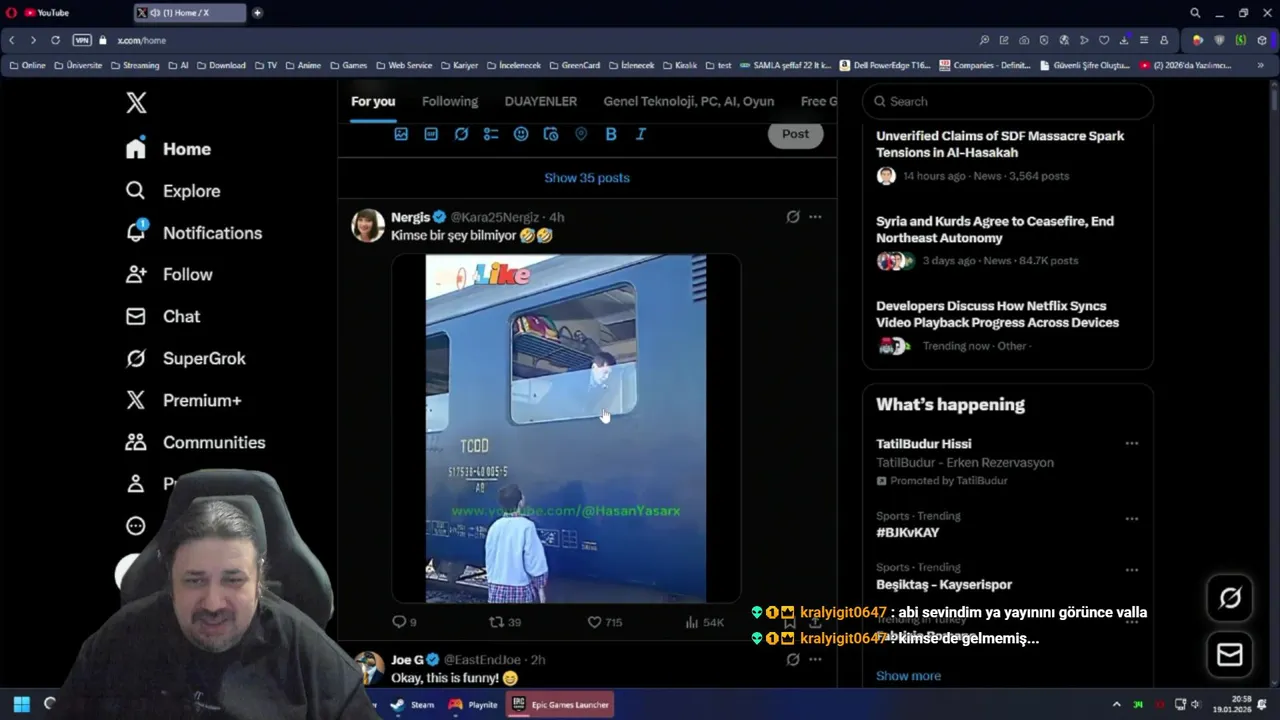This screenshot has height=720, width=1280.
Task: Reply to Nergis's post
Action: (x=404, y=622)
